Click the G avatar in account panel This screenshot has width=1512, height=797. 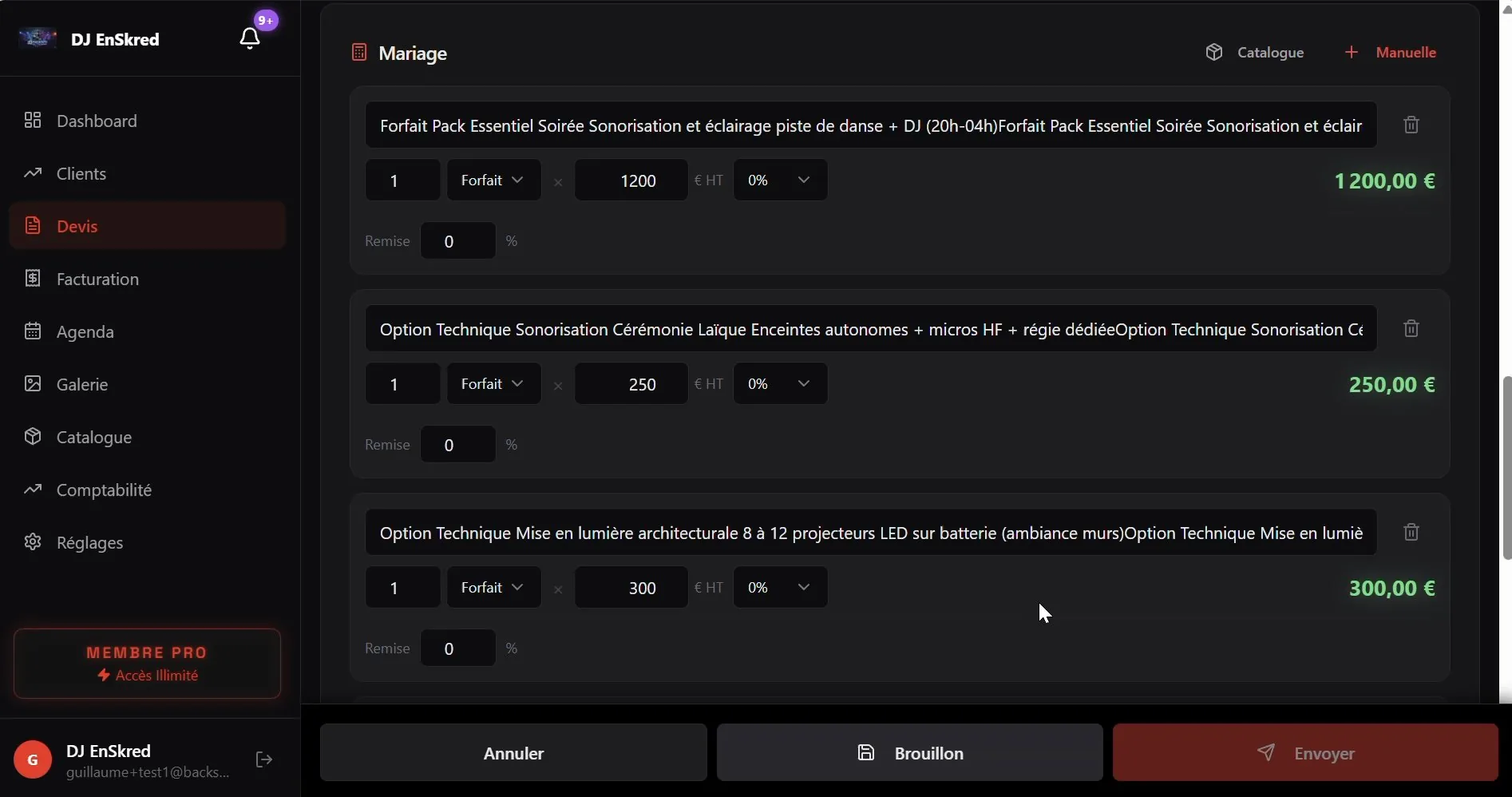[x=33, y=759]
